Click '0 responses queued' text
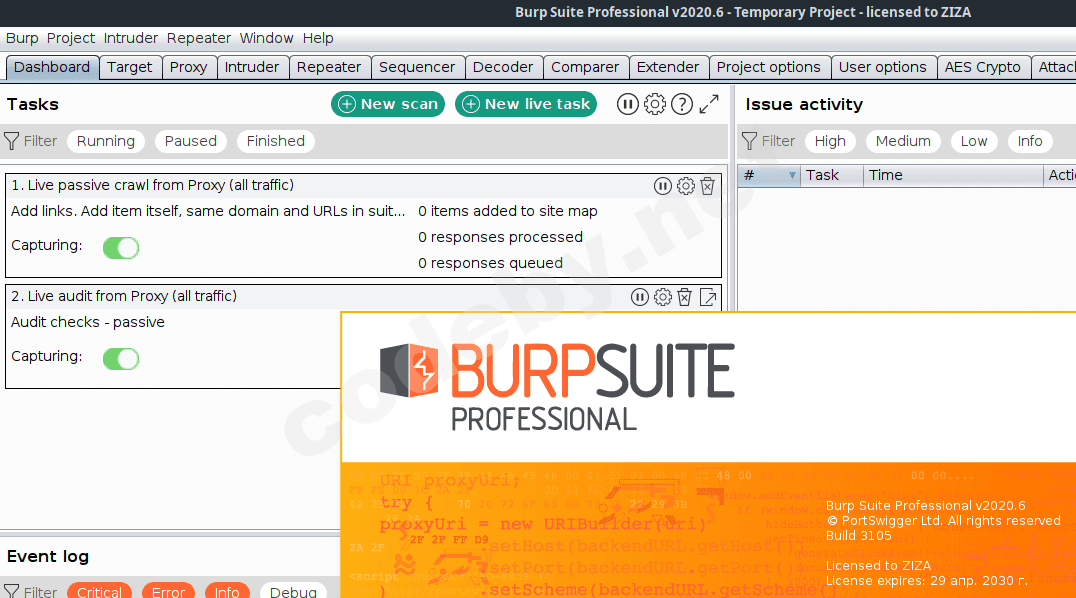This screenshot has width=1076, height=598. (x=490, y=264)
